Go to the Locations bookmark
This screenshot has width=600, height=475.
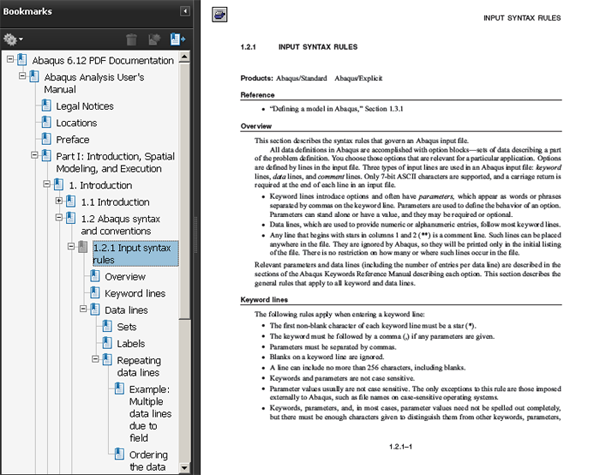[77, 123]
